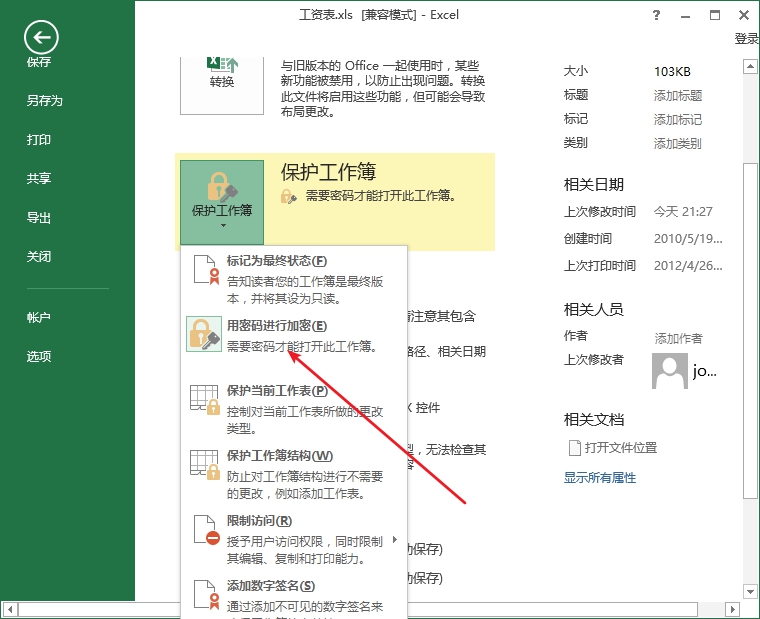Choose 标记为最终状态(F) menu entry
The image size is (760, 619).
(x=294, y=279)
